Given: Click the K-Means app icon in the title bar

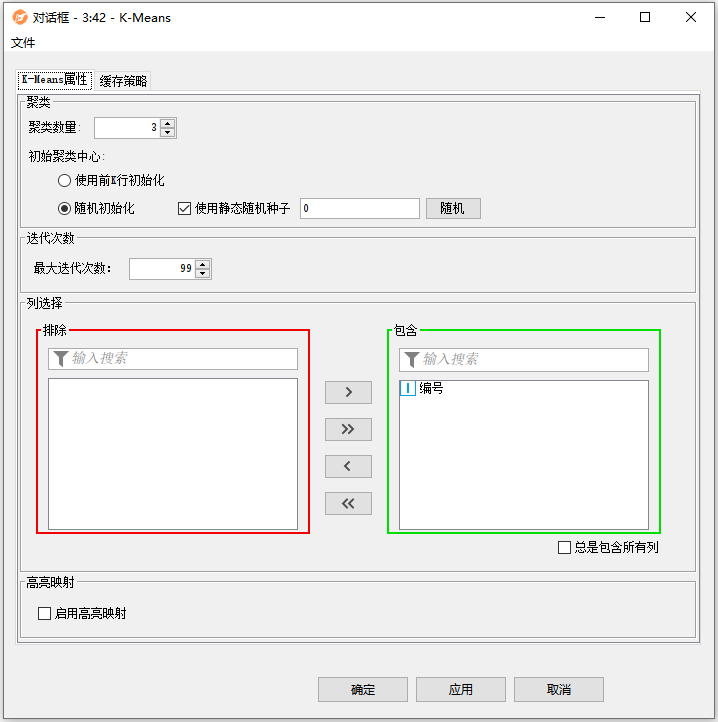Looking at the screenshot, I should pos(19,17).
